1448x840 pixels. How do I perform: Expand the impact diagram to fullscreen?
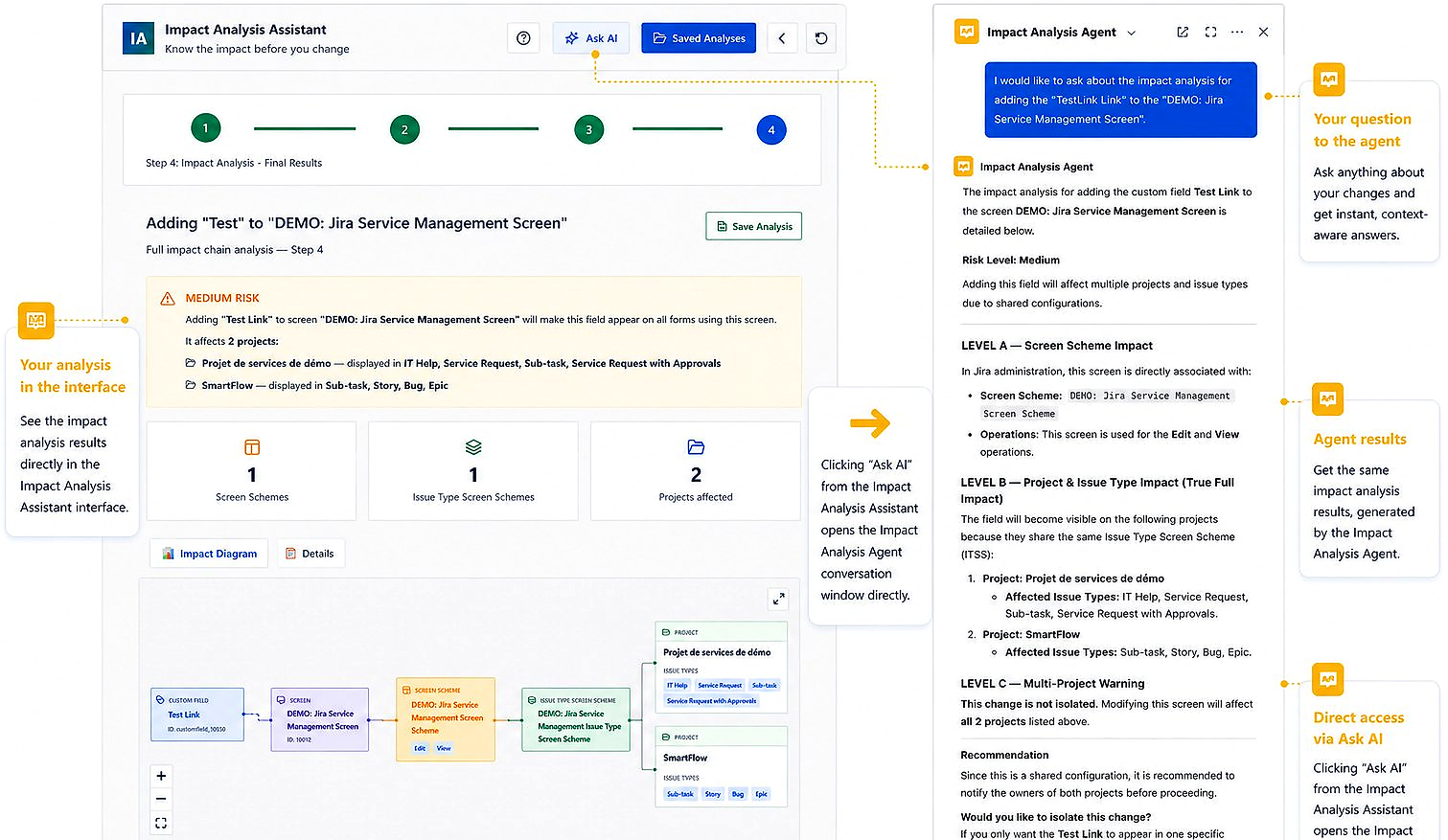tap(778, 599)
